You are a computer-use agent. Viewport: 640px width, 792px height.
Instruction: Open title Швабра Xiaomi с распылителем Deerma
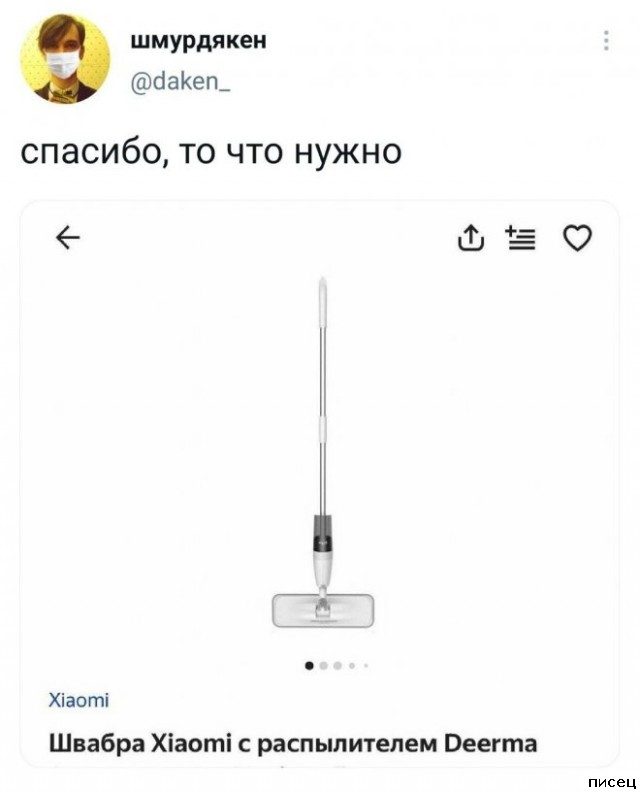(x=293, y=744)
